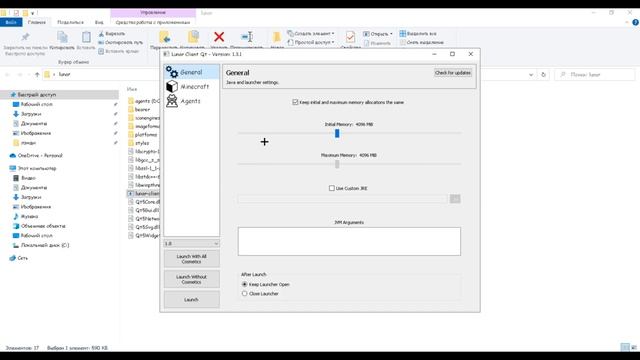Click the browse button beside custom JRE path
Screen dimensions: 640x360
(x=455, y=199)
